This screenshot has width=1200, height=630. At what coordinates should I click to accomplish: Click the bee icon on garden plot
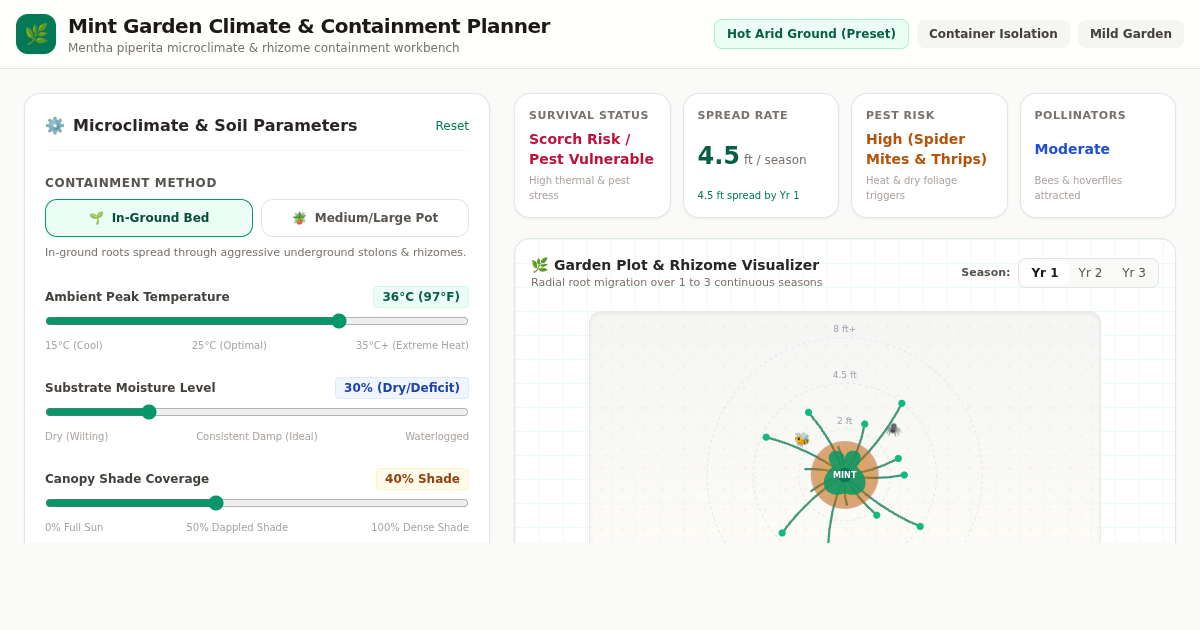coord(801,439)
